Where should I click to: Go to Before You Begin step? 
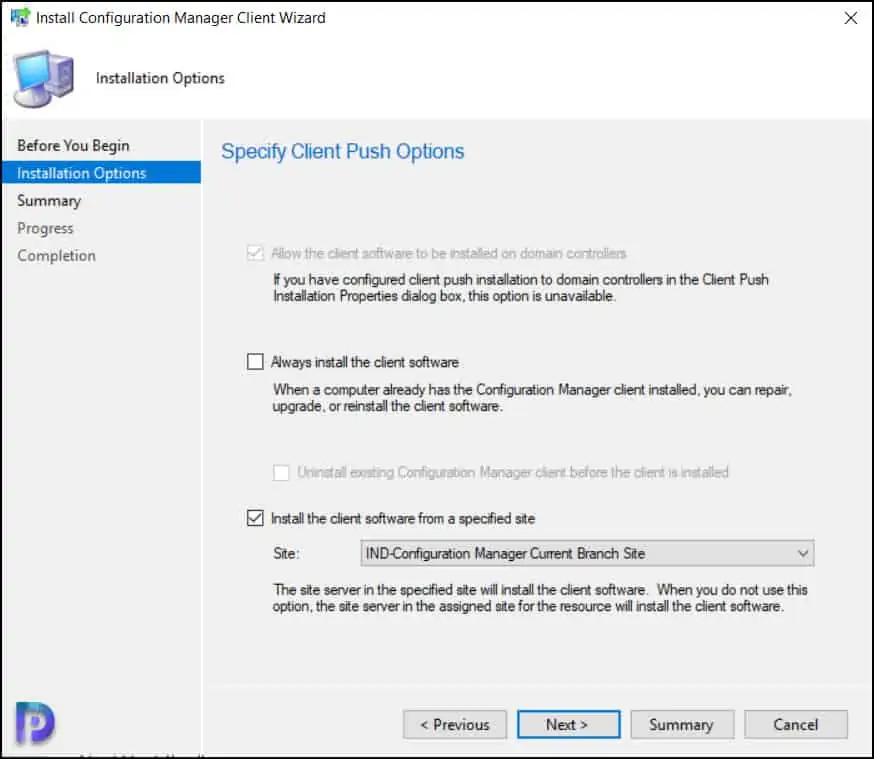(73, 146)
